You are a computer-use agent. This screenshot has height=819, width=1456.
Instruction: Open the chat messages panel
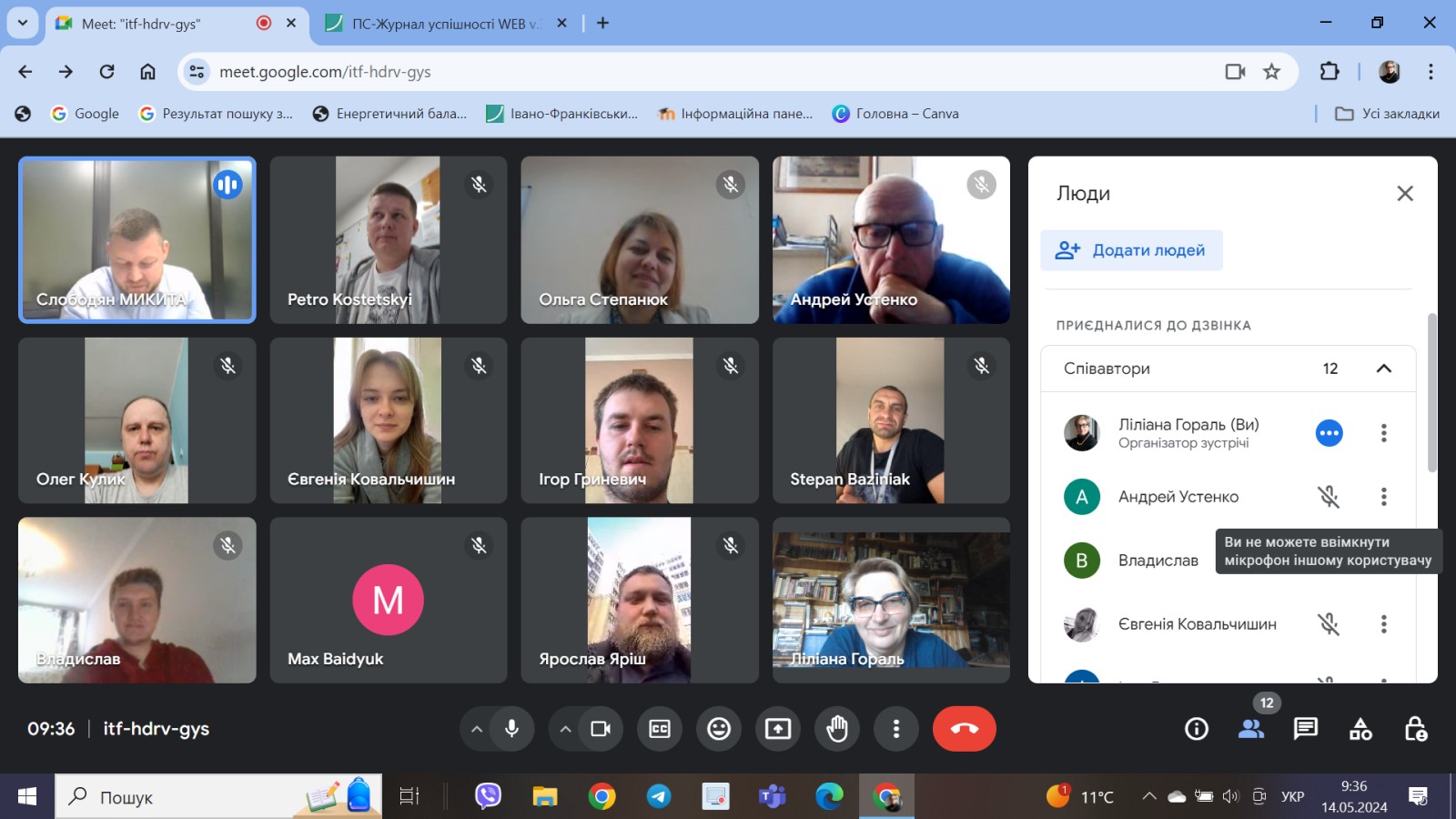[x=1306, y=729]
